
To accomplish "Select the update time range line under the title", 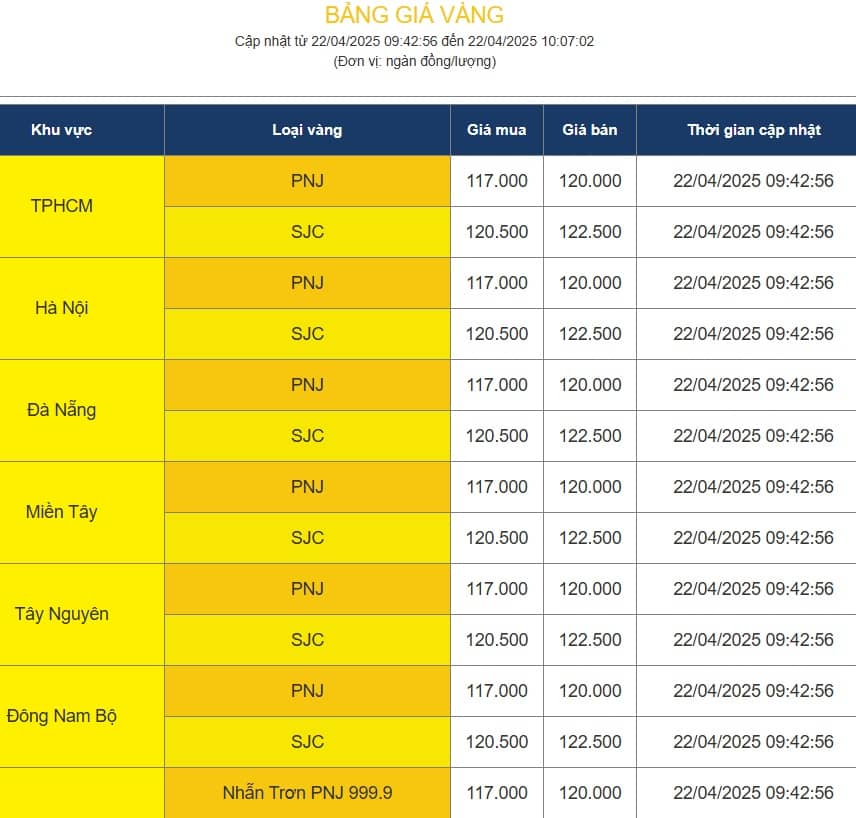I will click(414, 42).
